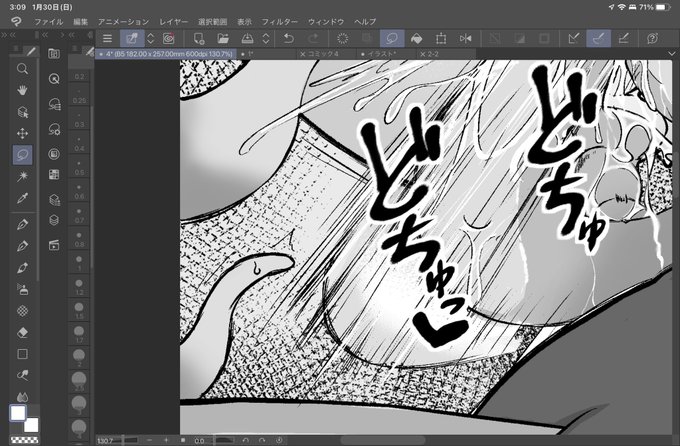680x446 pixels.
Task: Open the Layer palette icon
Action: (54, 220)
